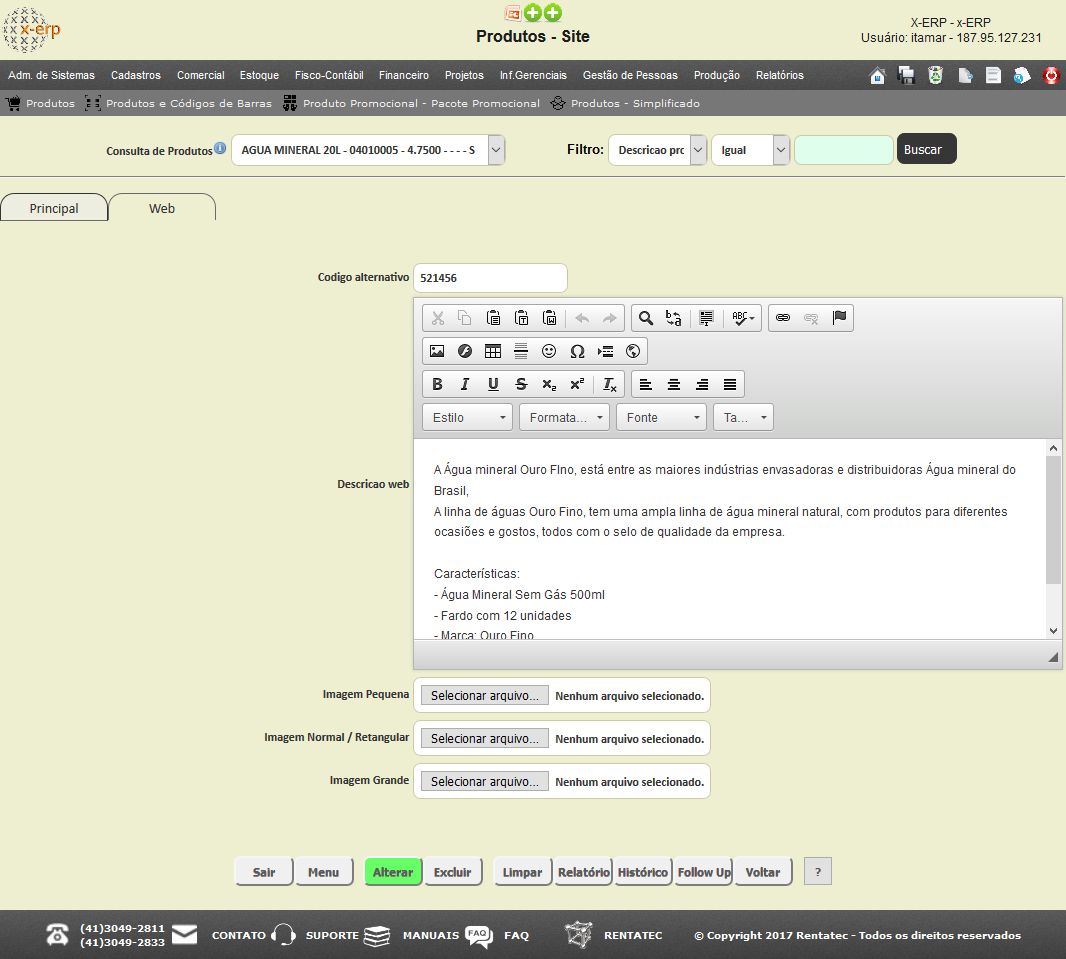The image size is (1066, 959).
Task: Click the Histórico button
Action: [x=642, y=872]
